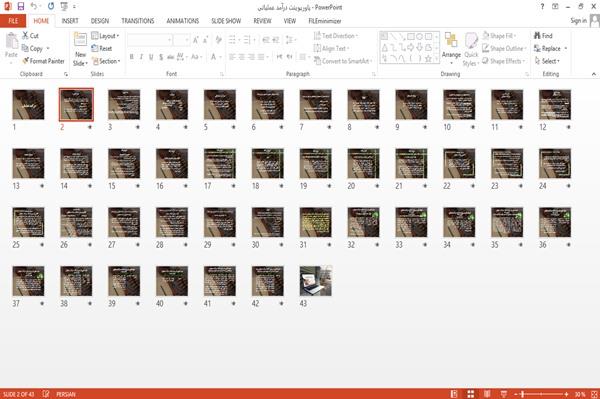
Task: Open the font size combo box
Action: pyautogui.click(x=181, y=40)
